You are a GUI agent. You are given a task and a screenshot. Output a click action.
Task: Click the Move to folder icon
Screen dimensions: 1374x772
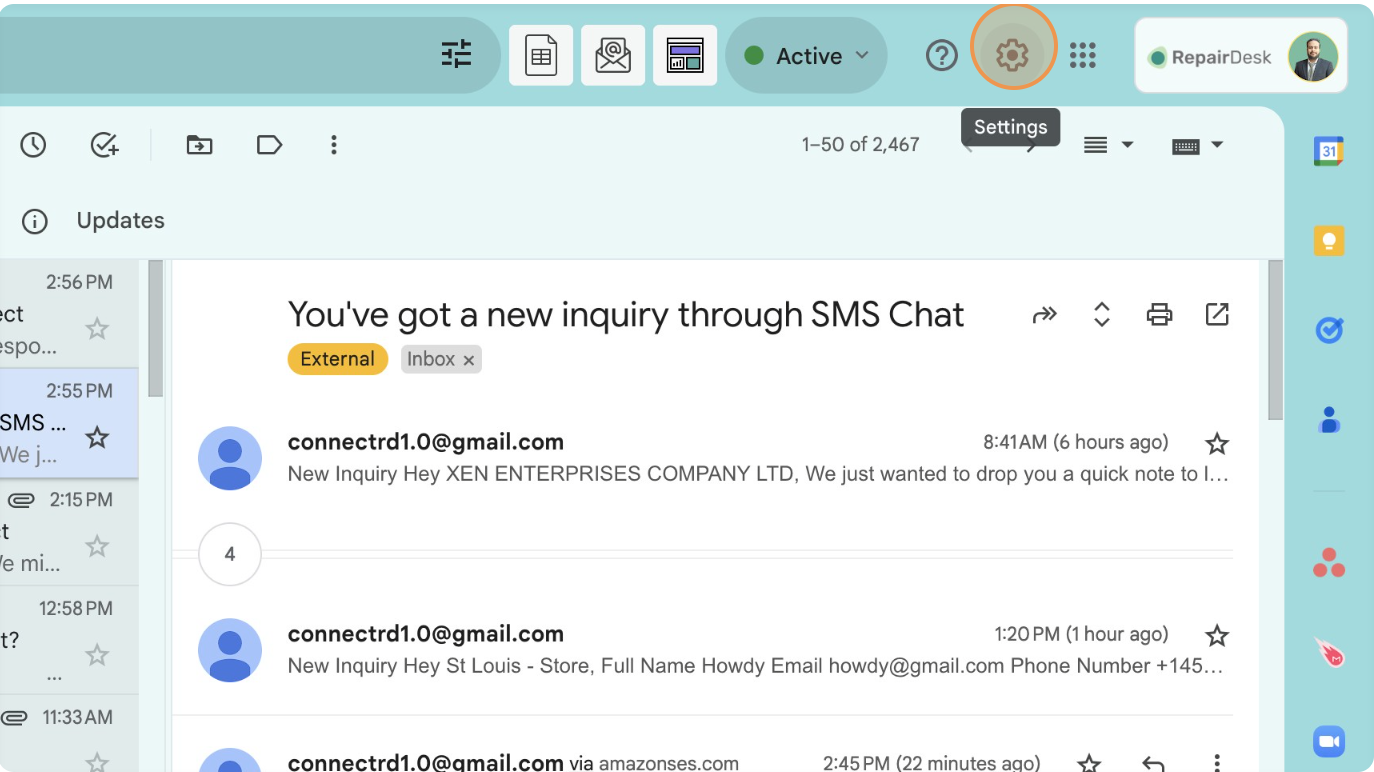click(199, 145)
